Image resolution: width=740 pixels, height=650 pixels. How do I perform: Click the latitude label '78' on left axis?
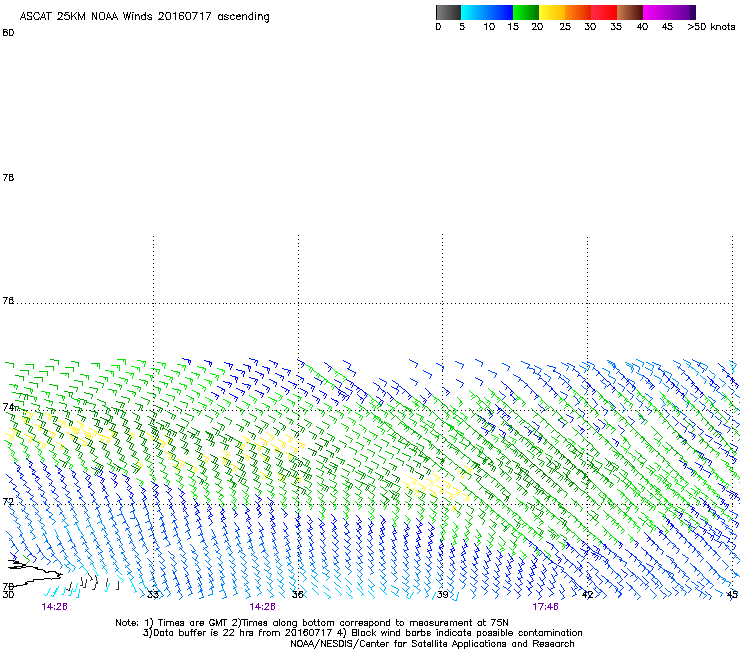click(8, 177)
